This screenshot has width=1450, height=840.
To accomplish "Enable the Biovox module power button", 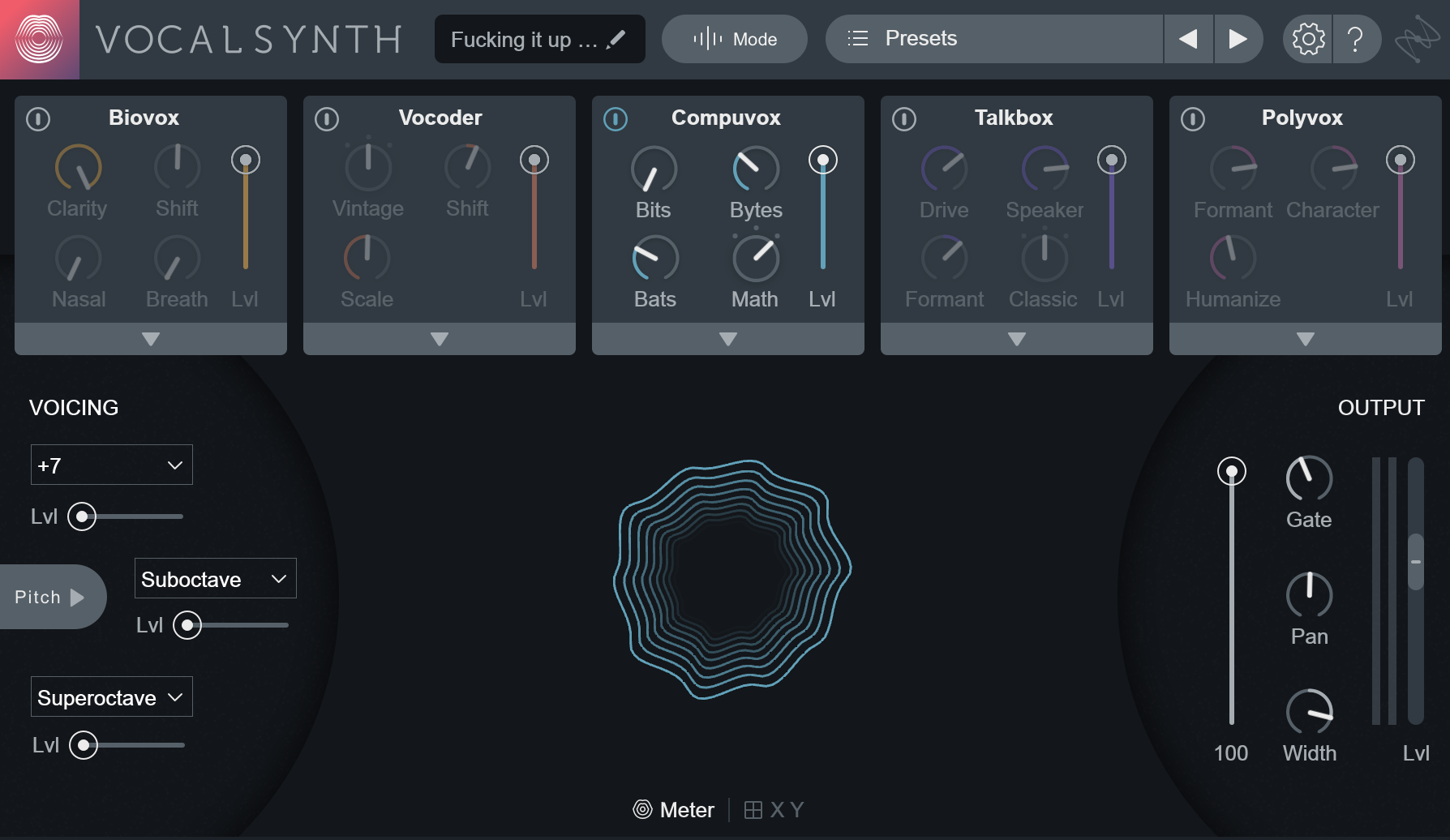I will click(x=38, y=119).
